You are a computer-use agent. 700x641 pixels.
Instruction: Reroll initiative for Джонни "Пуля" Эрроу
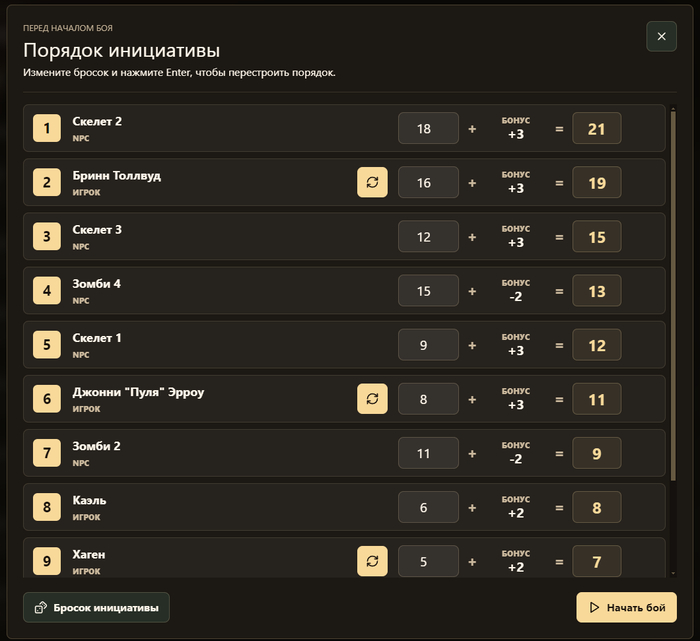pos(372,399)
